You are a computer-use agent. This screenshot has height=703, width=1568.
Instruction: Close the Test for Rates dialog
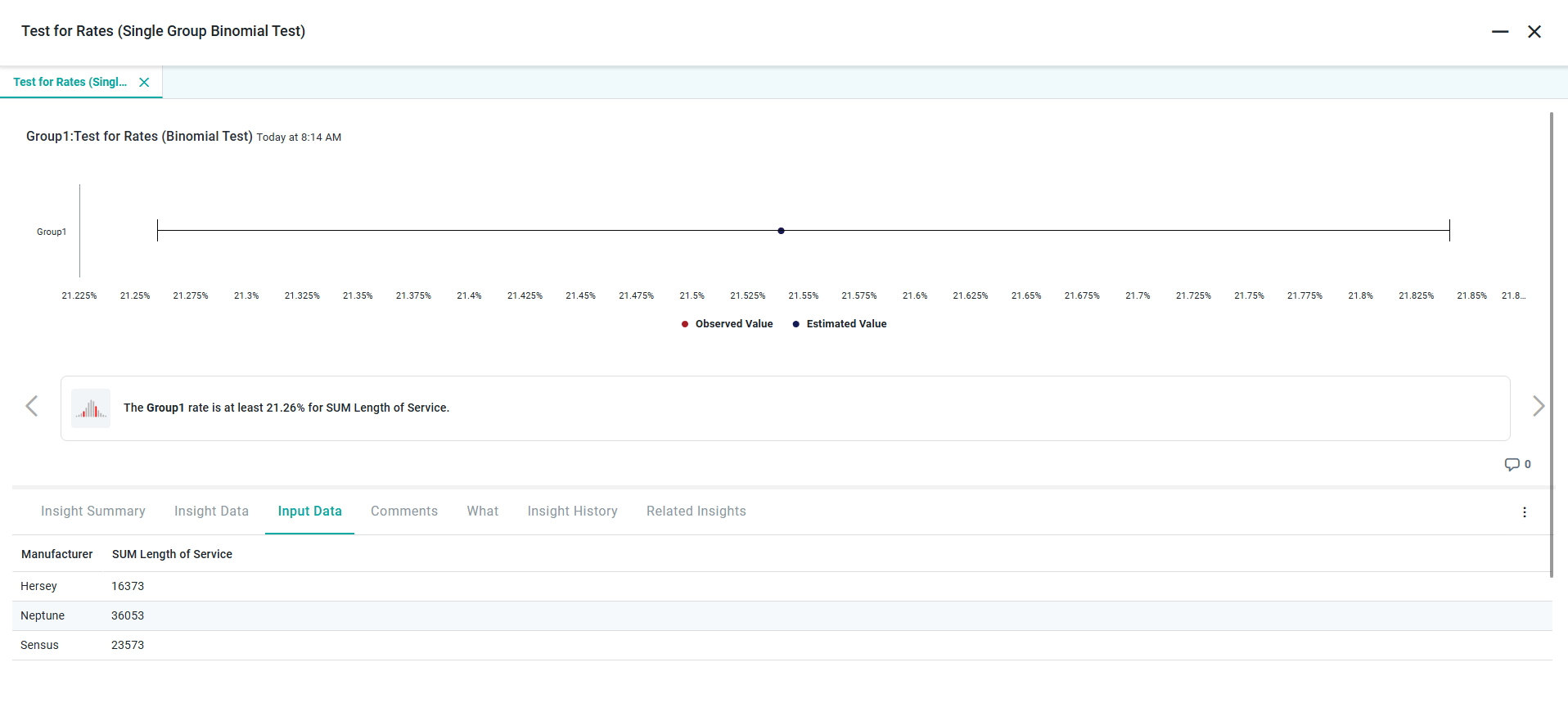(1534, 32)
